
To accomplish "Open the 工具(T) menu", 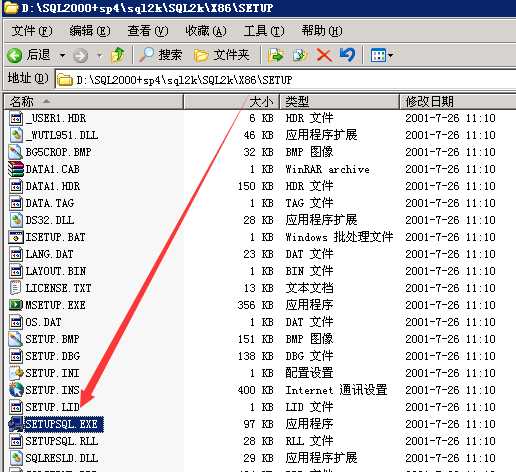I will (264, 31).
